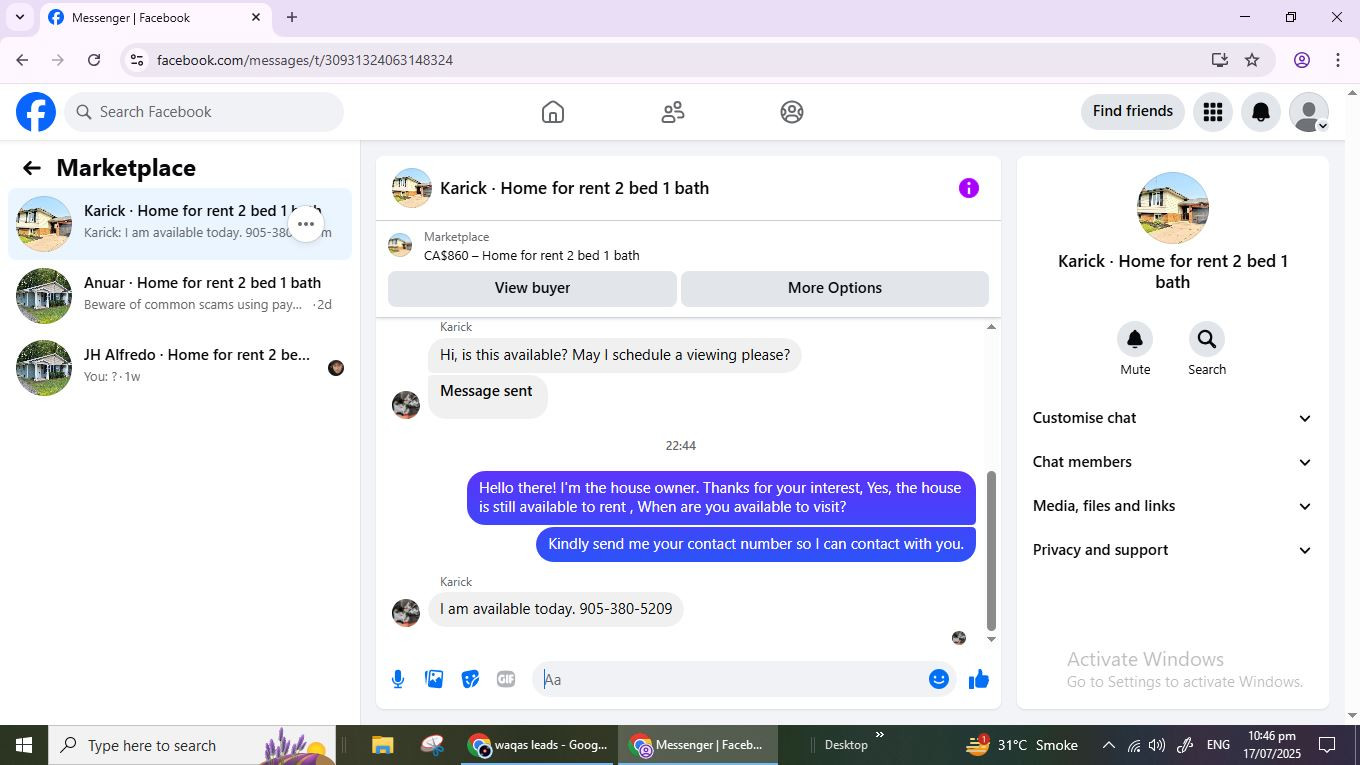The image size is (1360, 765).
Task: Click the taskbar search box
Action: 192,745
